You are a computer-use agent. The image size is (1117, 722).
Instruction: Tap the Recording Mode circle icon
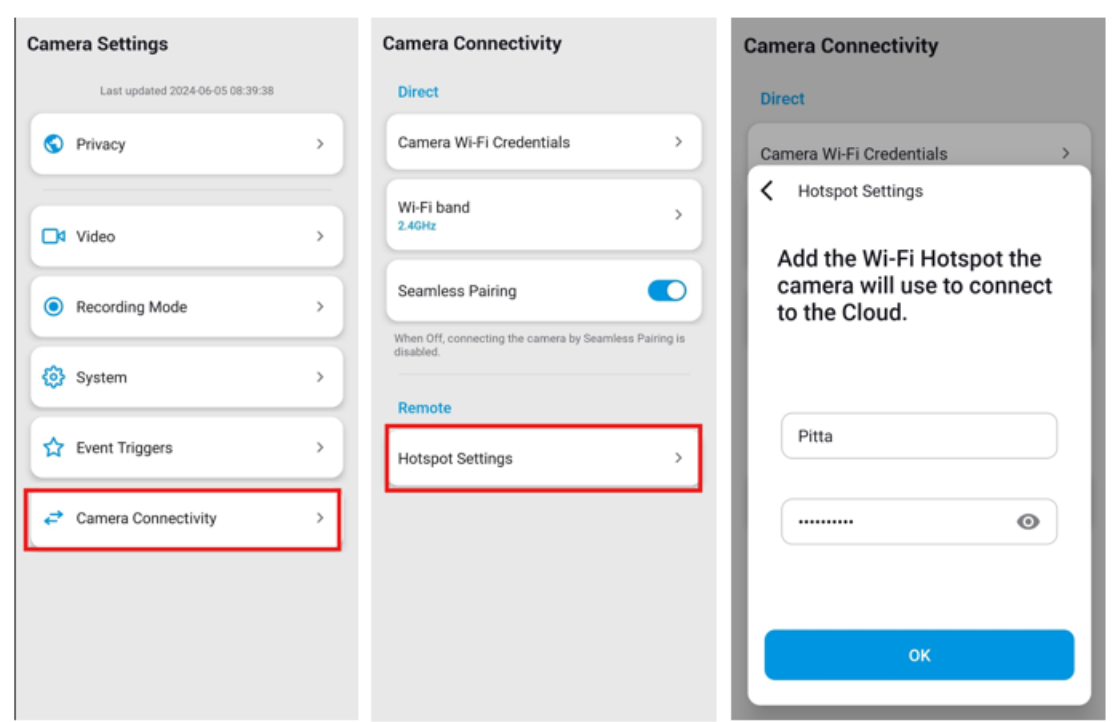tap(53, 306)
